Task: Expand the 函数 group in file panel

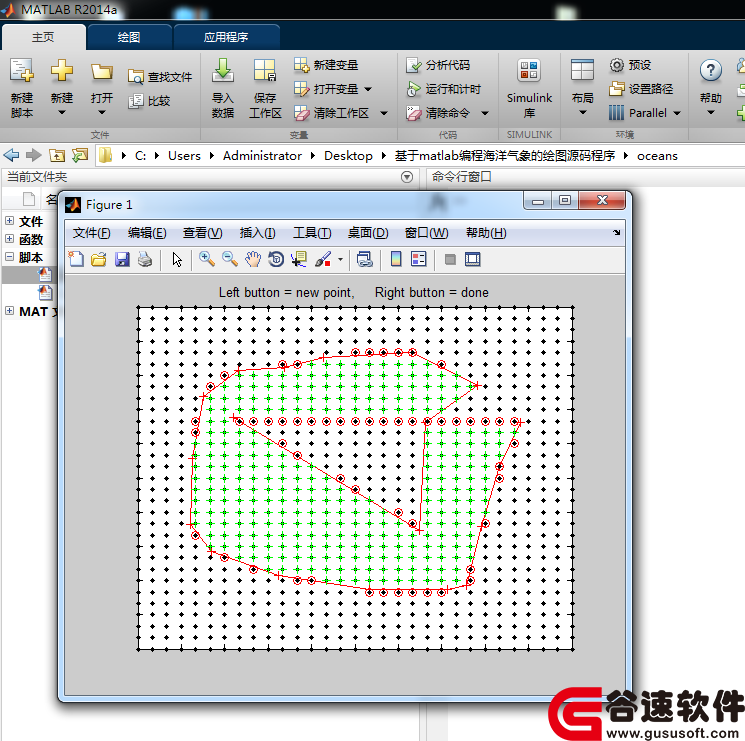Action: 10,238
